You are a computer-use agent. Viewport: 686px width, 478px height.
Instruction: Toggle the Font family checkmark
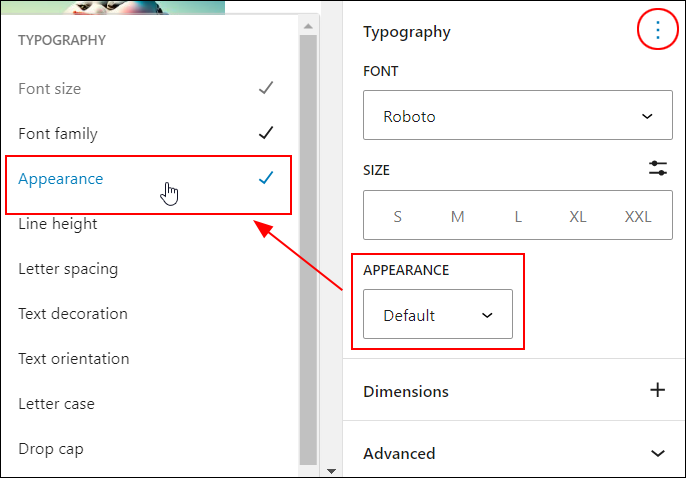tap(266, 133)
